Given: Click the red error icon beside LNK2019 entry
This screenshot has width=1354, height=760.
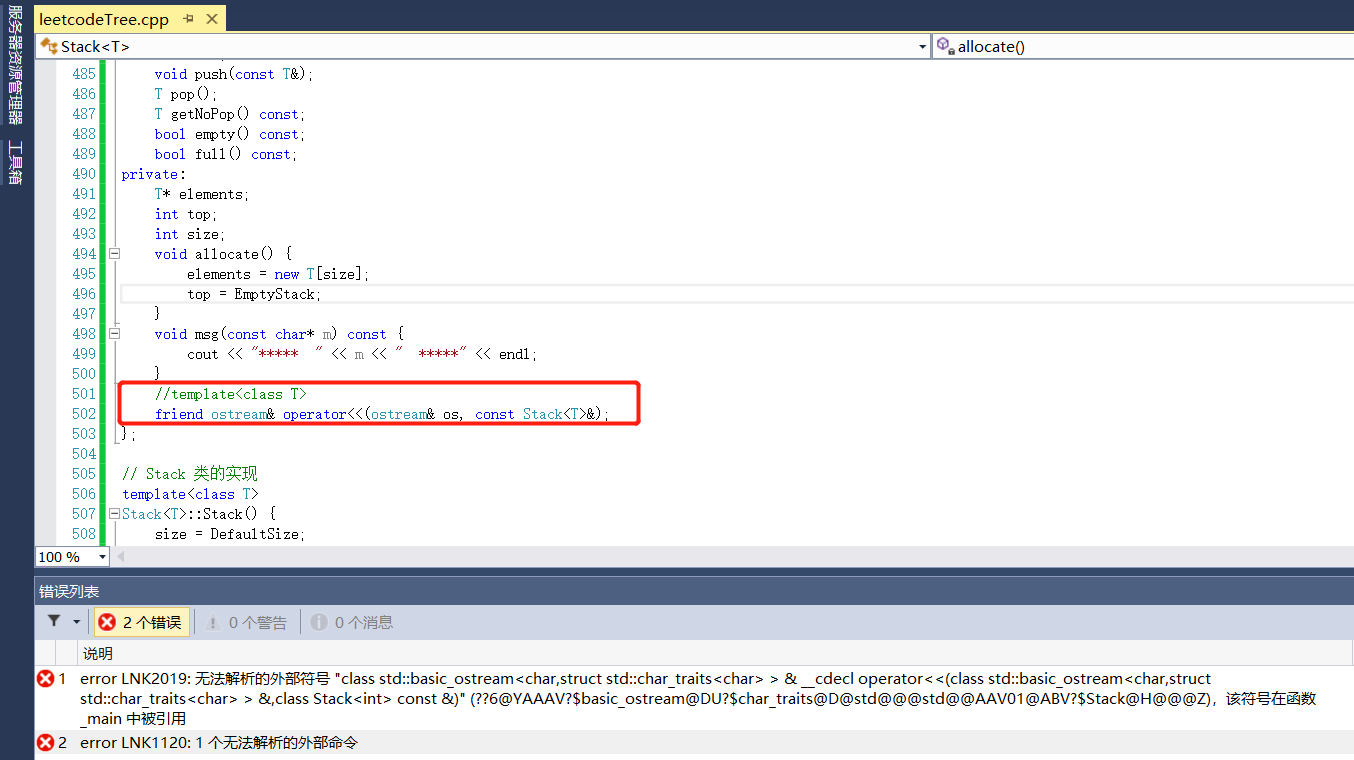Looking at the screenshot, I should pos(47,678).
